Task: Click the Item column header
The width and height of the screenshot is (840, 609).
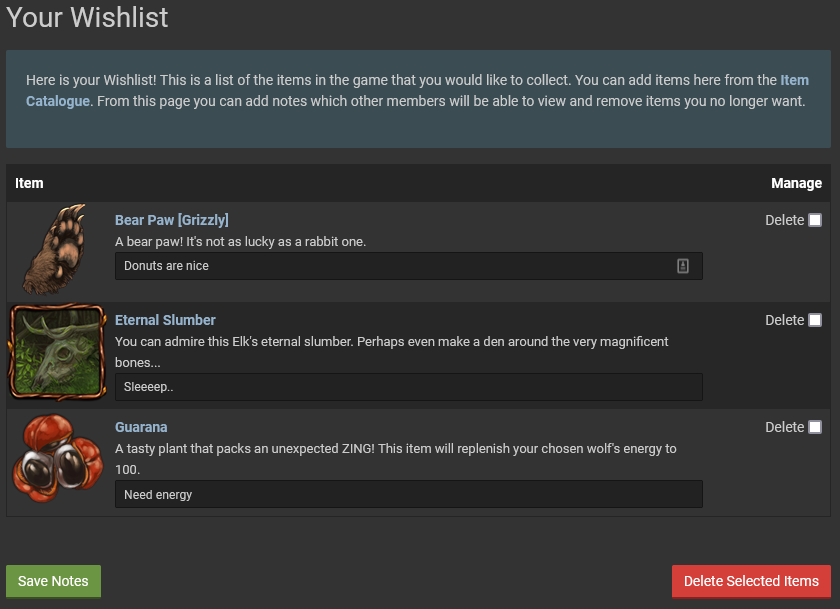Action: 29,183
